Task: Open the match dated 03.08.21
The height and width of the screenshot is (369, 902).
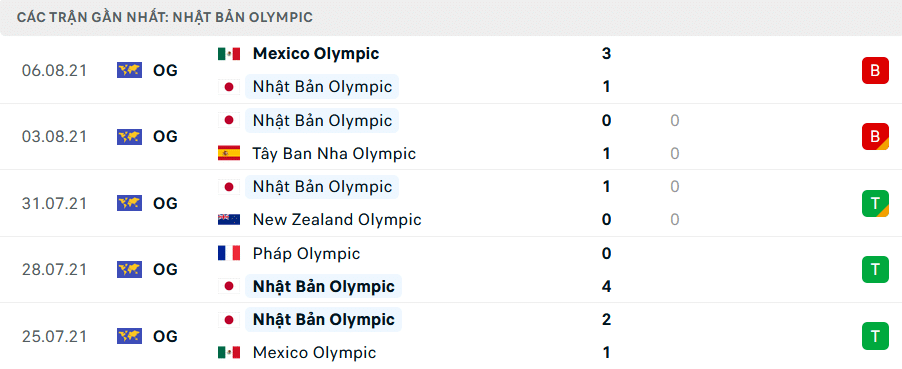Action: tap(451, 137)
